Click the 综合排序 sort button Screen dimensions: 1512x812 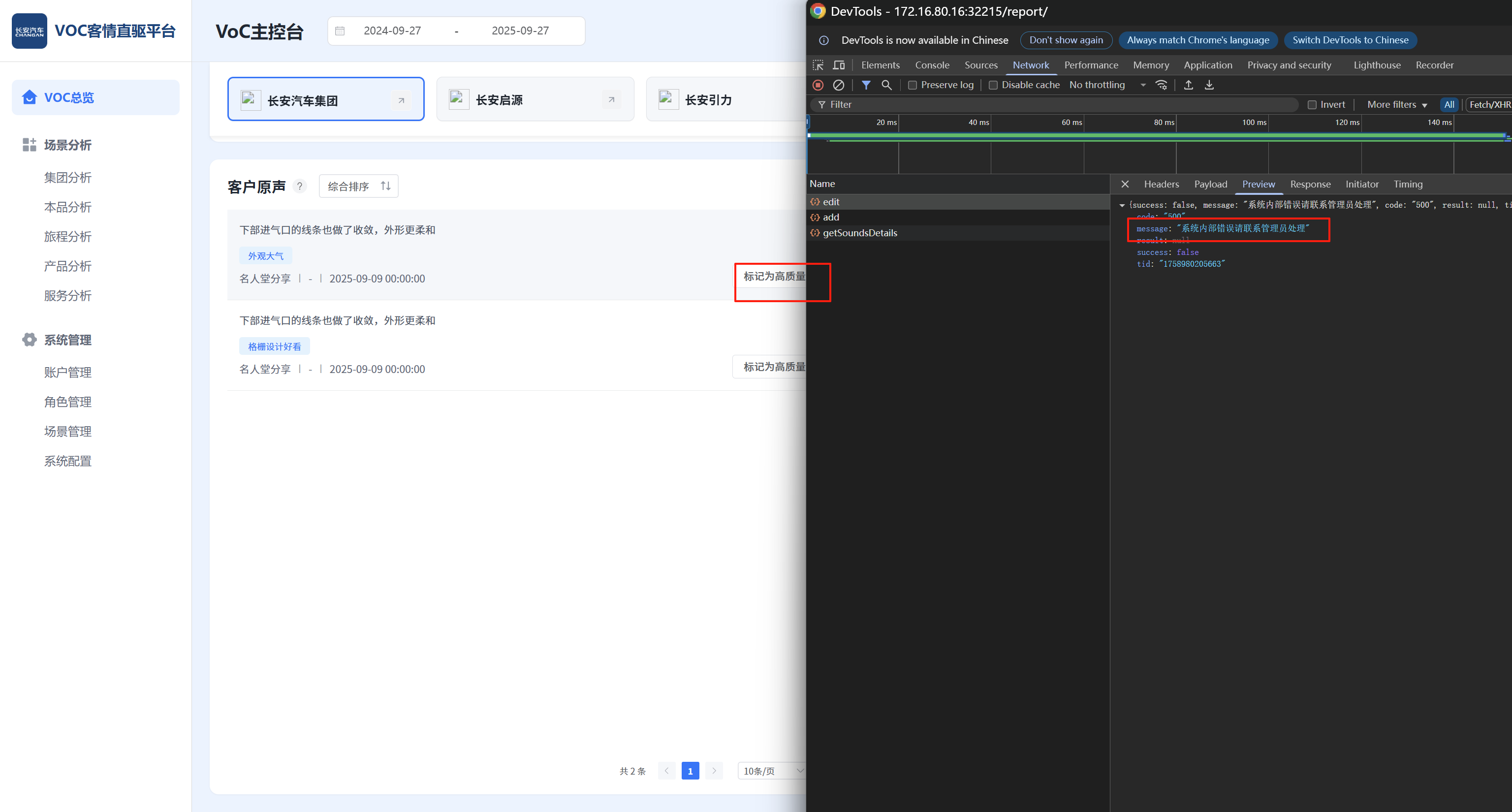359,186
